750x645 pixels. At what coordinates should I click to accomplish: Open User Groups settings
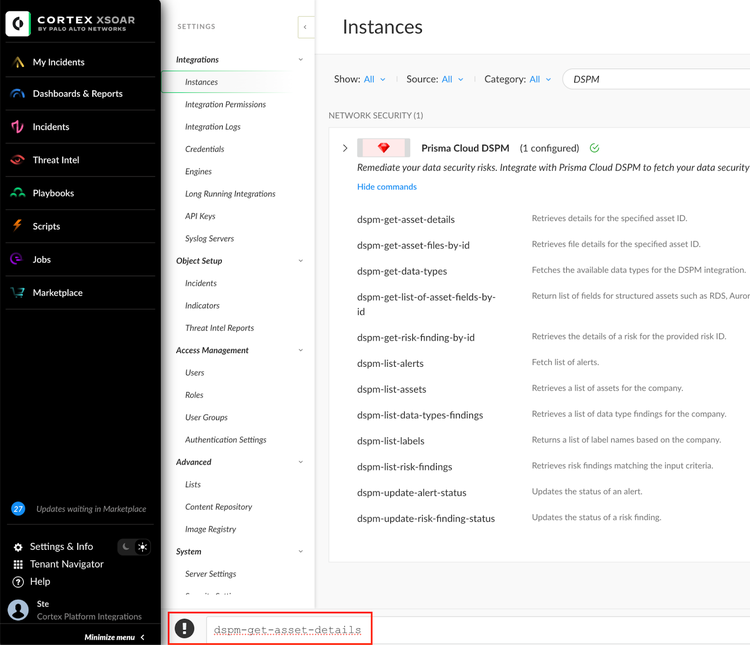pyautogui.click(x=206, y=418)
